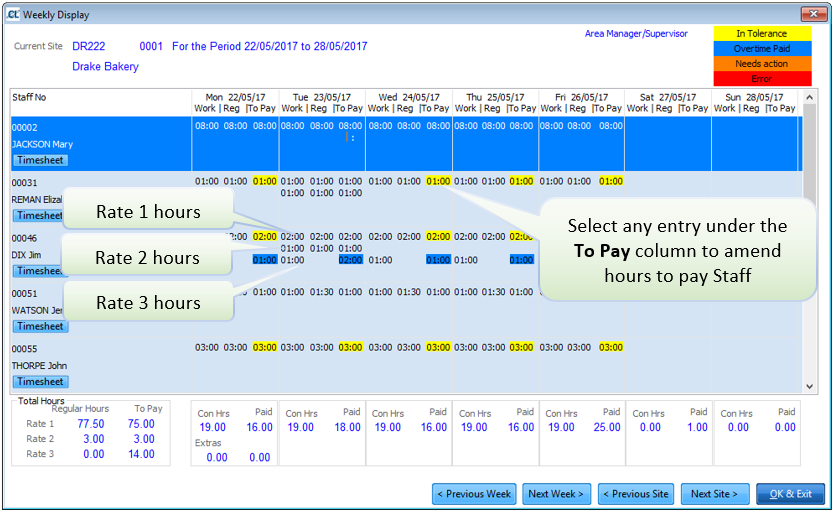
Task: Click staff number 00002
Action: [24, 127]
